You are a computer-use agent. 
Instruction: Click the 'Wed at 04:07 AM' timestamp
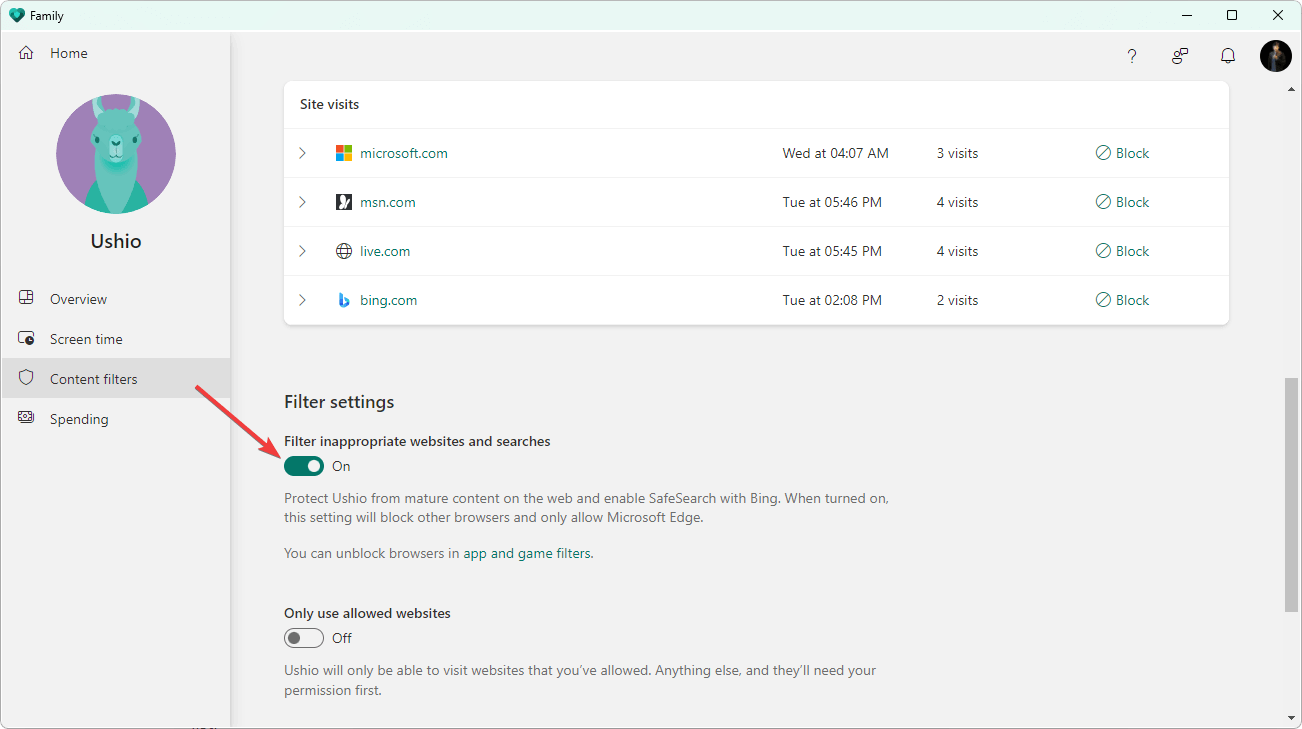pyautogui.click(x=835, y=153)
